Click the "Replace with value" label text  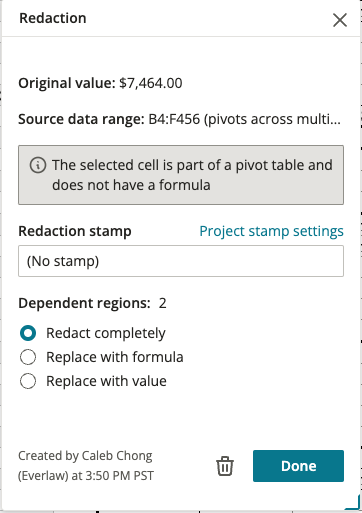pos(106,381)
